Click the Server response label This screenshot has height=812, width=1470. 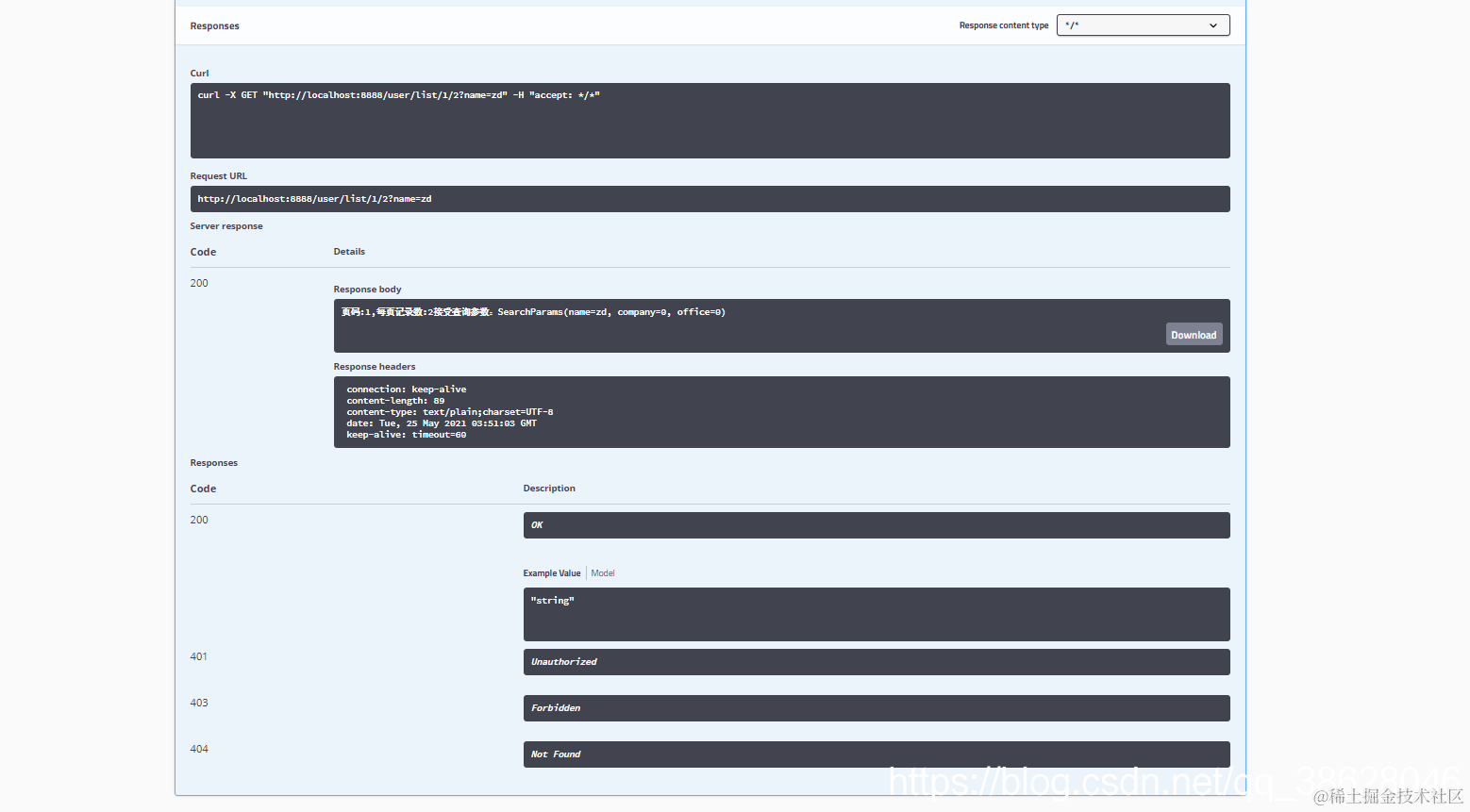point(226,226)
